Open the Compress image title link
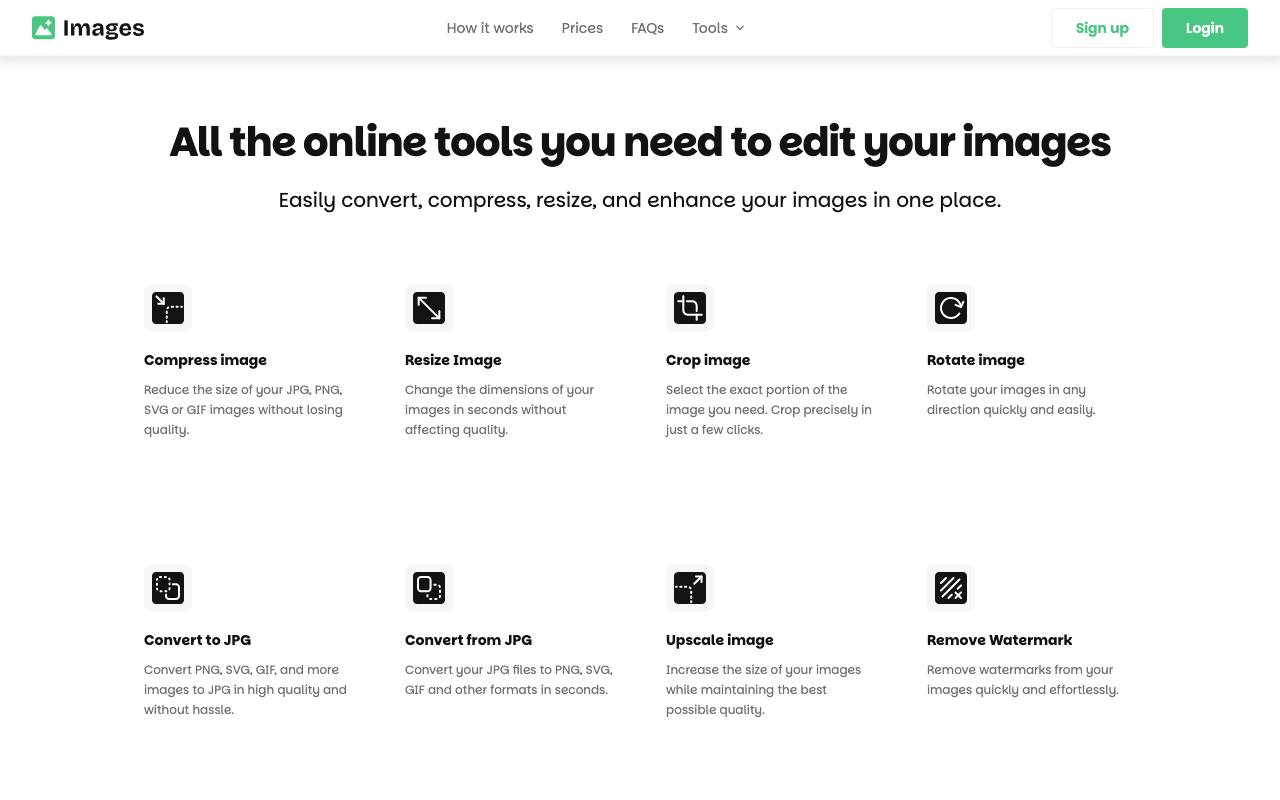This screenshot has width=1280, height=800. (x=205, y=360)
